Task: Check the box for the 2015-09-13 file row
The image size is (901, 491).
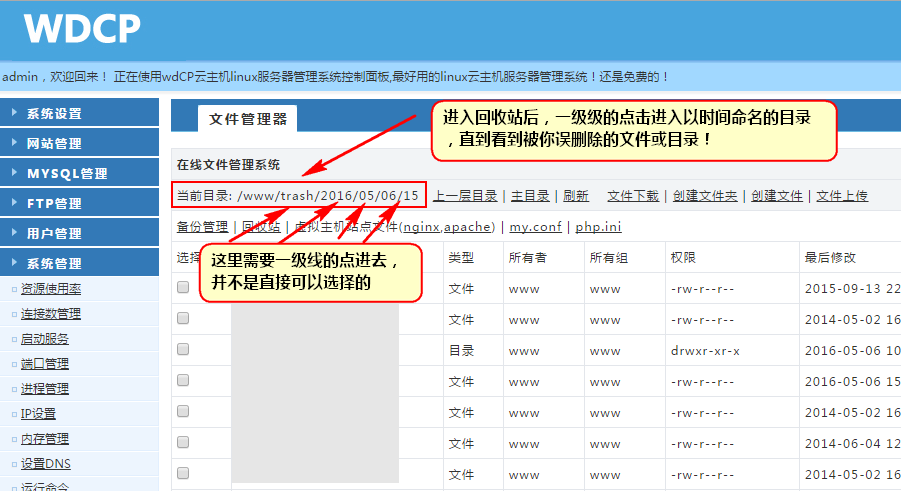Action: click(x=183, y=288)
